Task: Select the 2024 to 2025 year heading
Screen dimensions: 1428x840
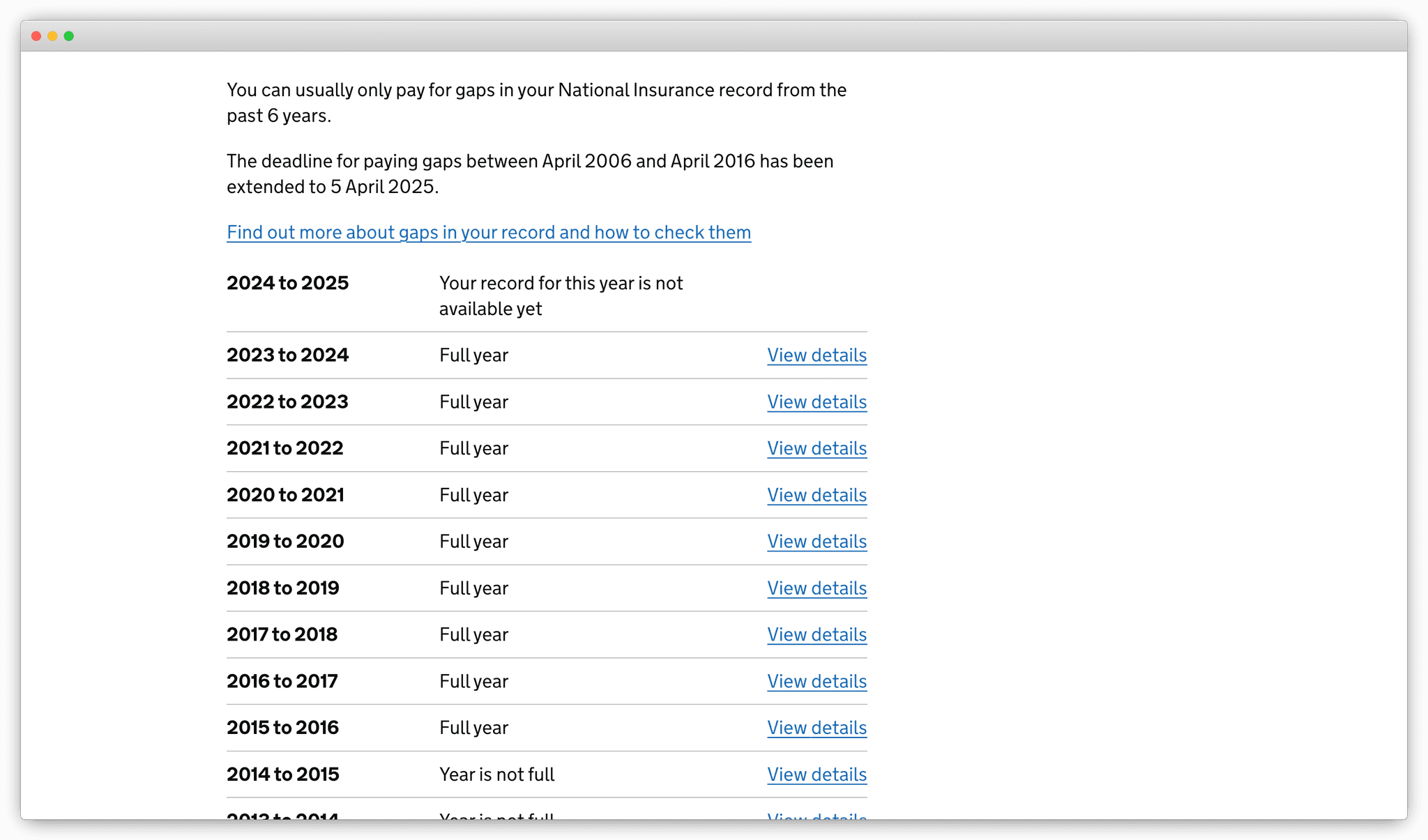Action: [x=287, y=283]
